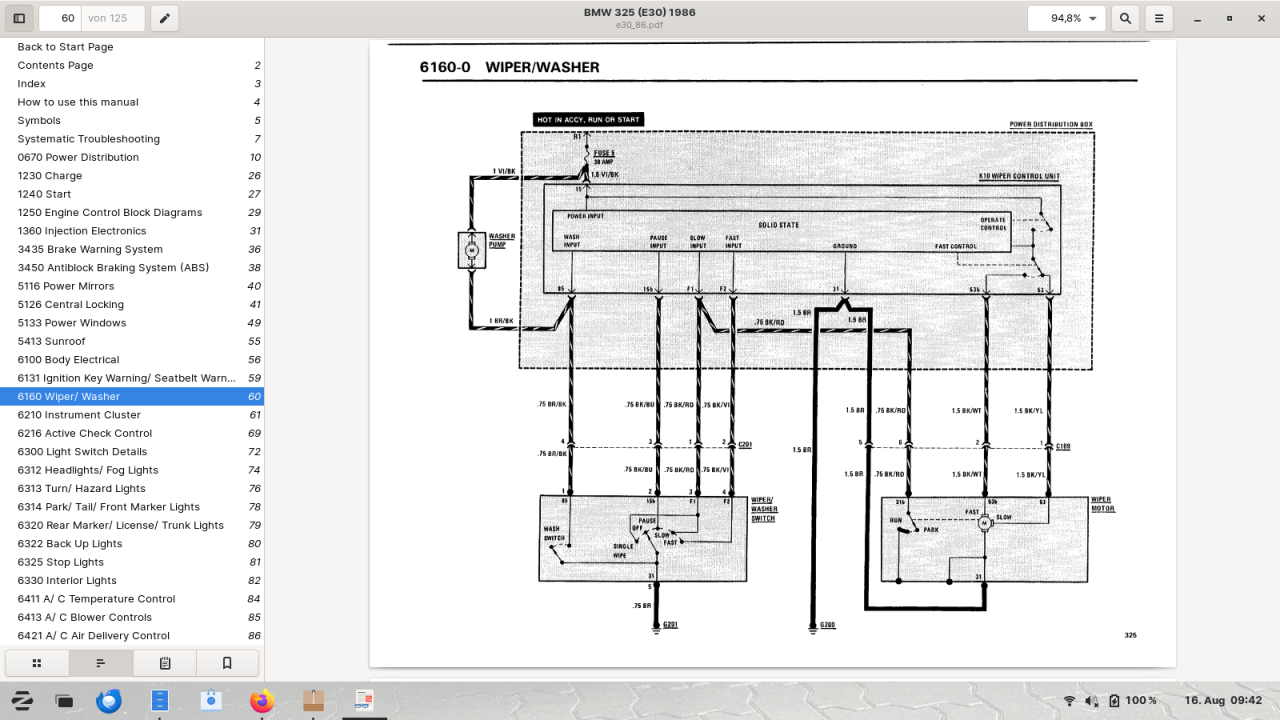1280x720 pixels.
Task: Select 6100 Body Electrical
Action: point(132,360)
